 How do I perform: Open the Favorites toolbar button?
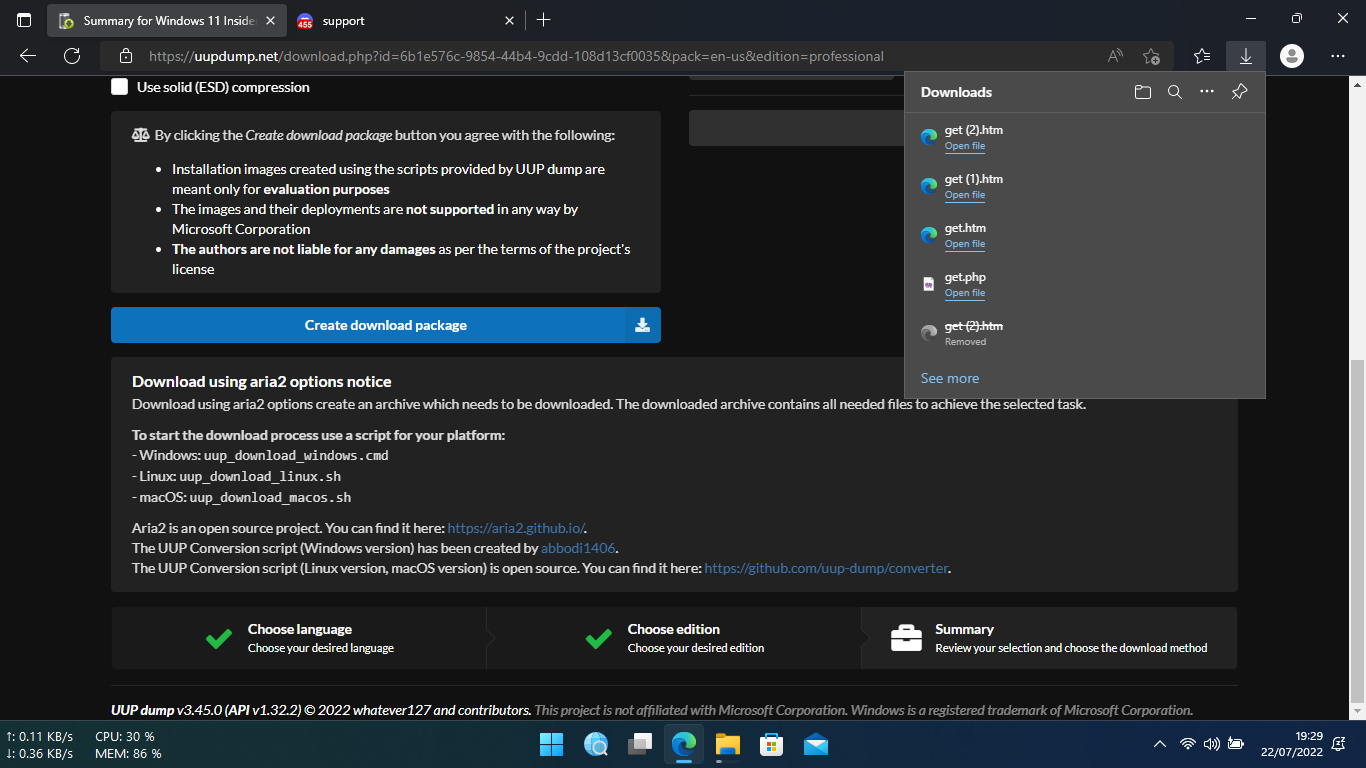[x=1202, y=56]
